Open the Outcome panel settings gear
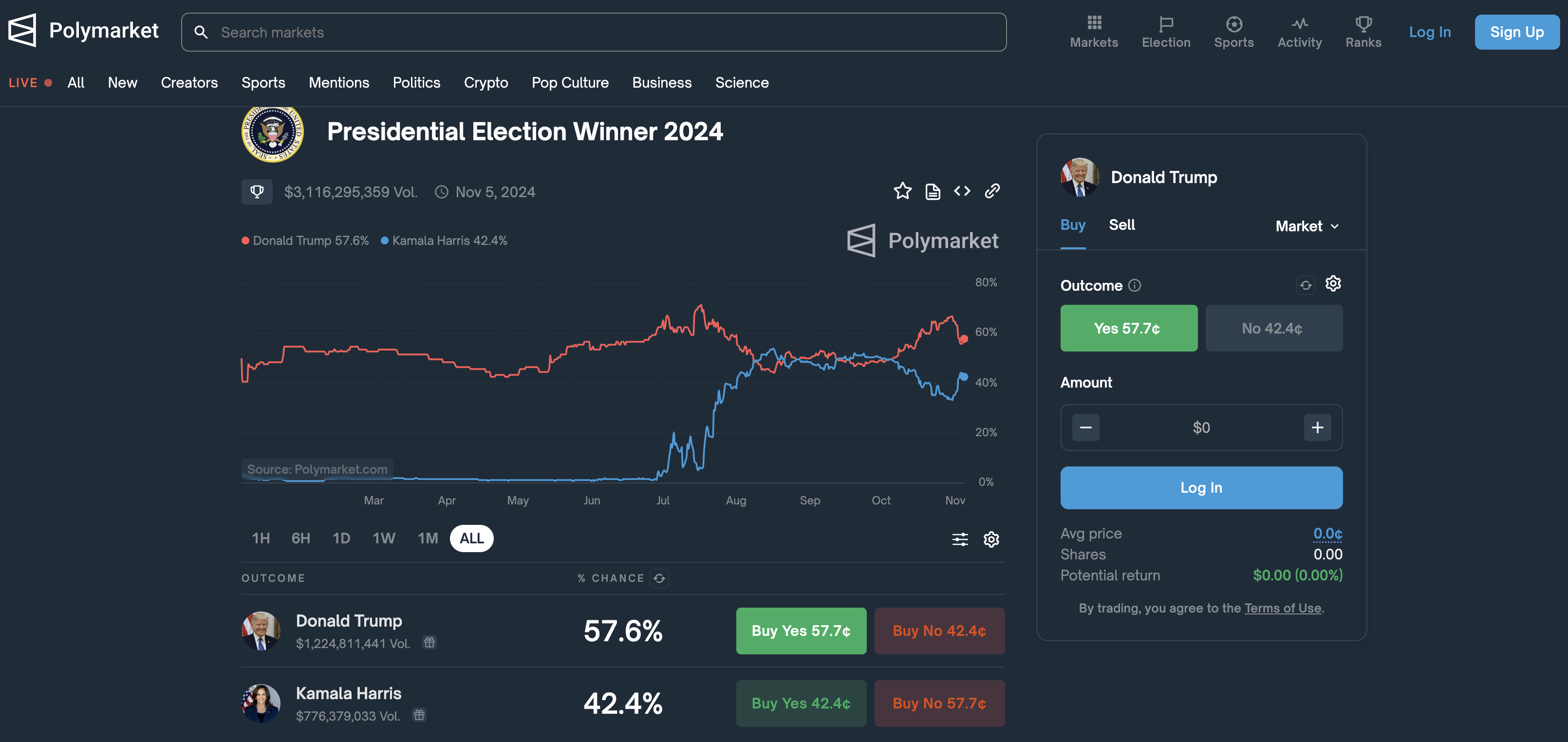Viewport: 1568px width, 742px height. (1333, 284)
